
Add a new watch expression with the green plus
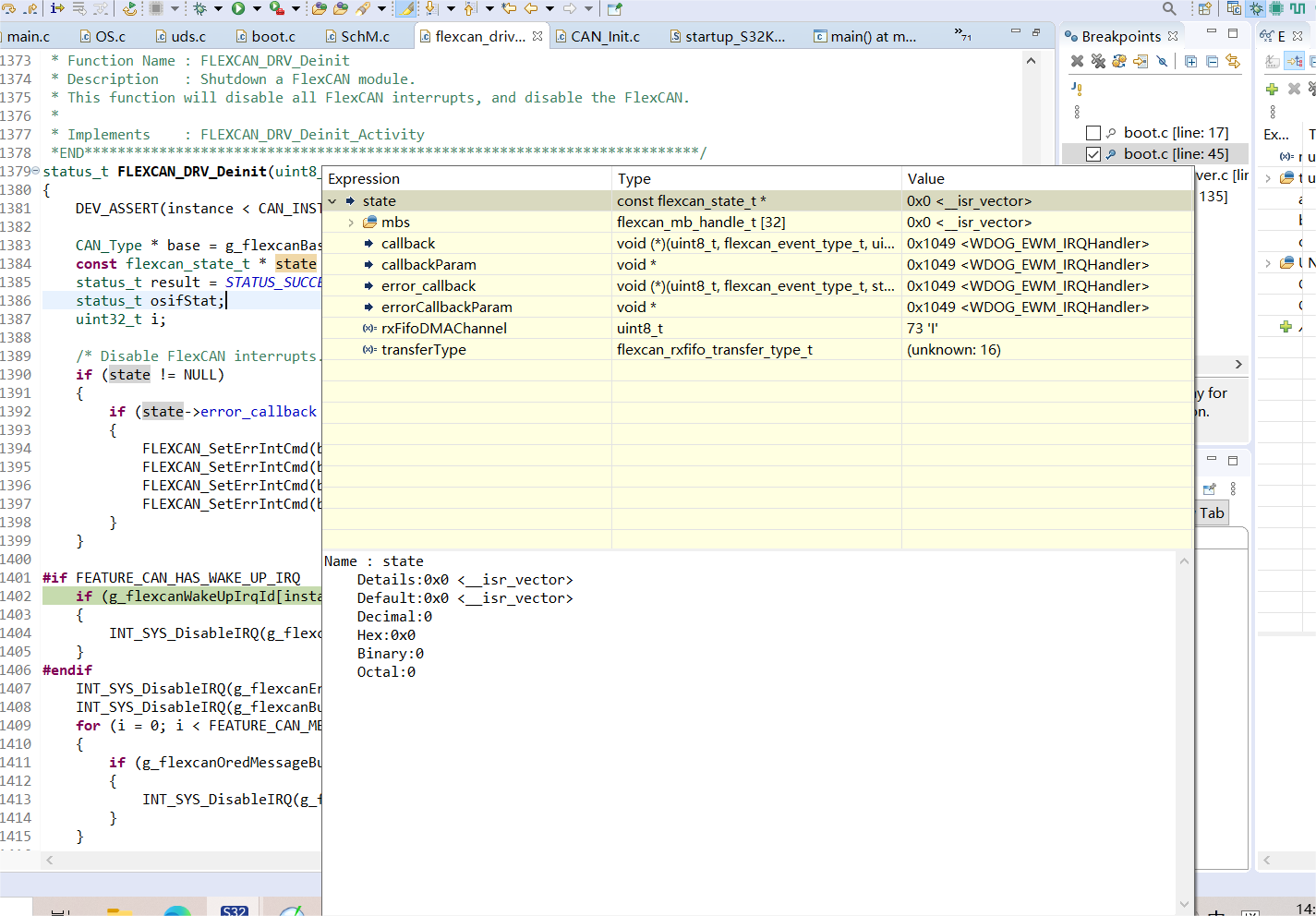(x=1273, y=90)
